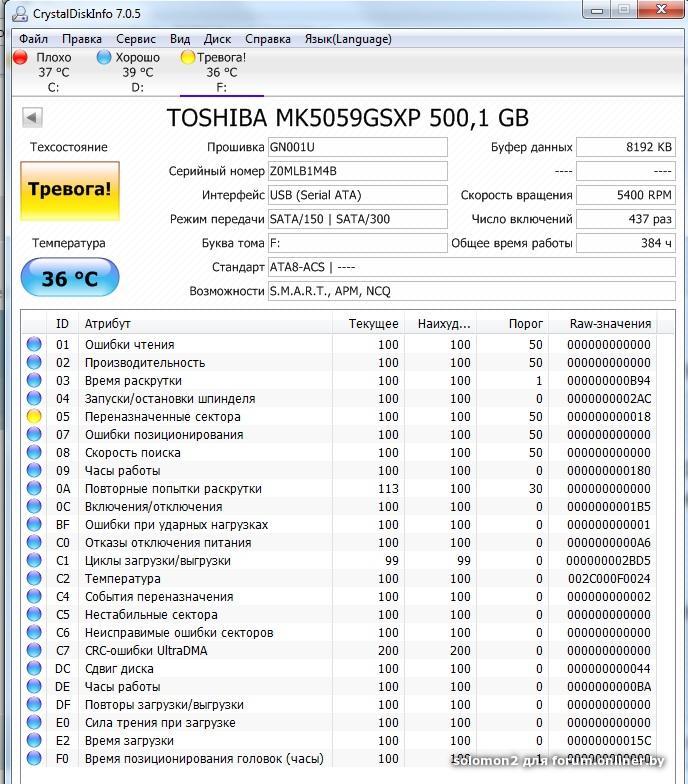Select the Время загрузки attribute text
Viewport: 688px width, 784px height.
pos(129,740)
